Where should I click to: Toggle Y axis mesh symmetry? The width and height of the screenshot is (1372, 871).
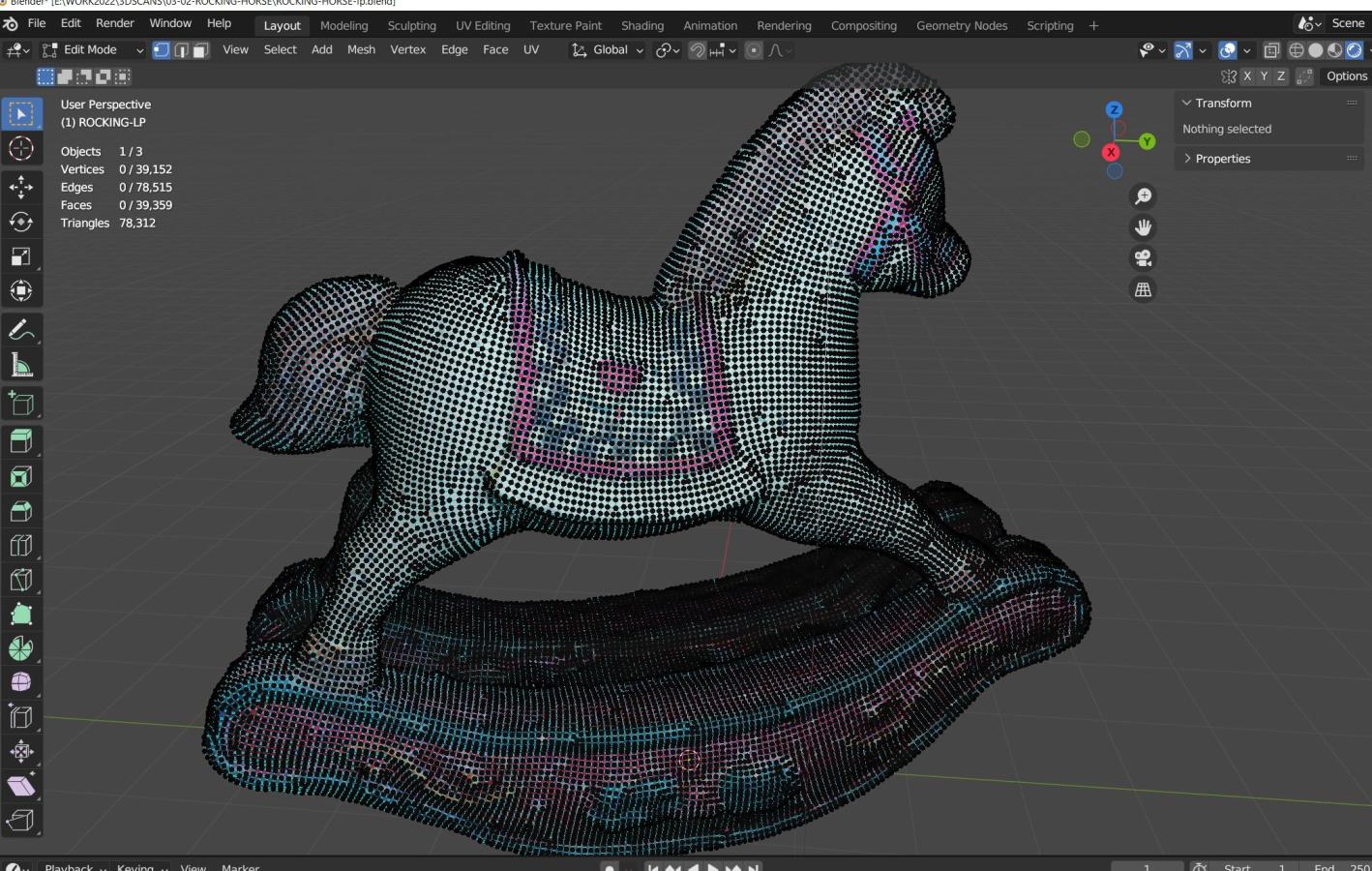pos(1264,76)
